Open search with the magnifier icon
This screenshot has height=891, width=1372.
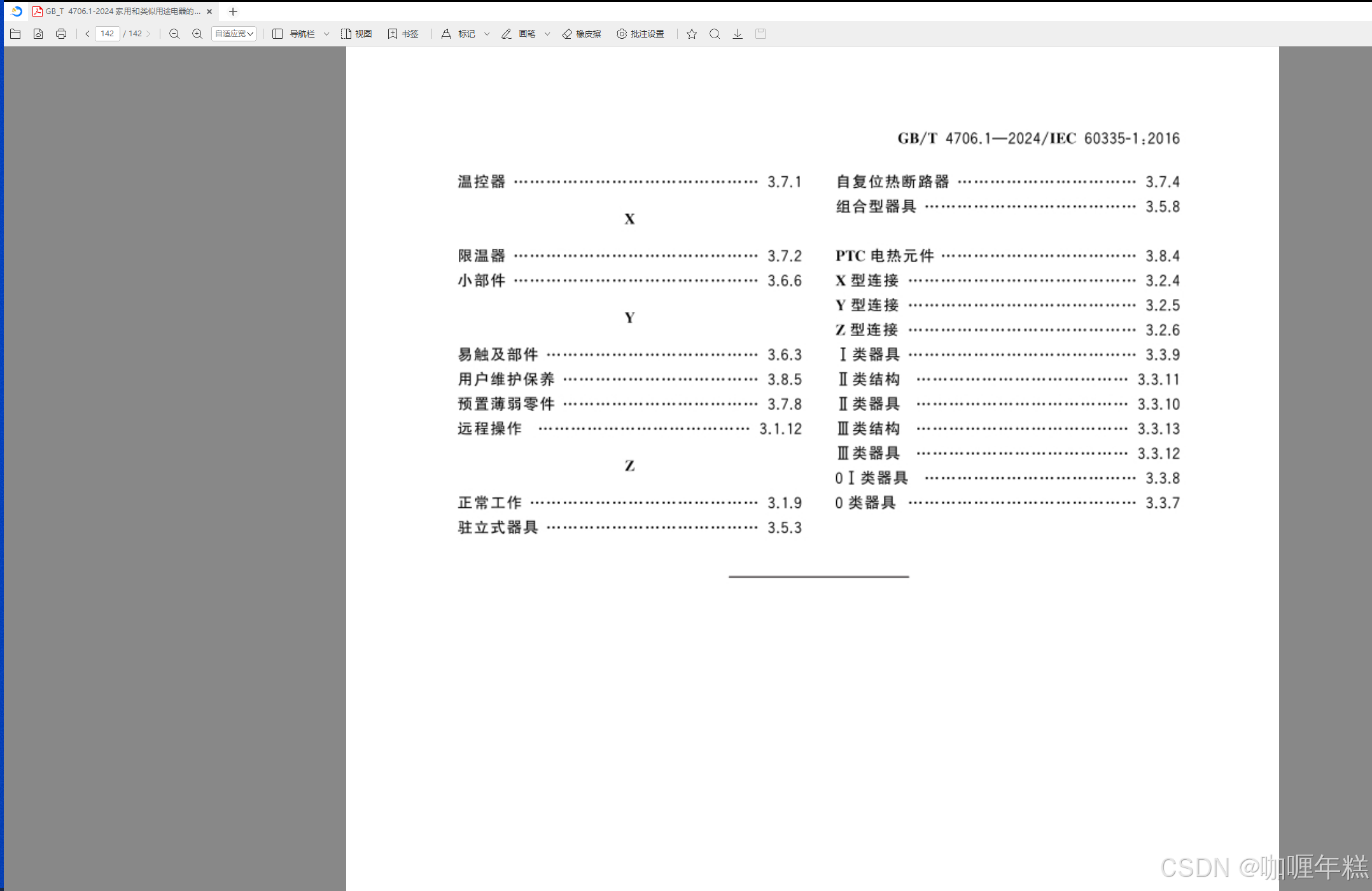(x=715, y=34)
